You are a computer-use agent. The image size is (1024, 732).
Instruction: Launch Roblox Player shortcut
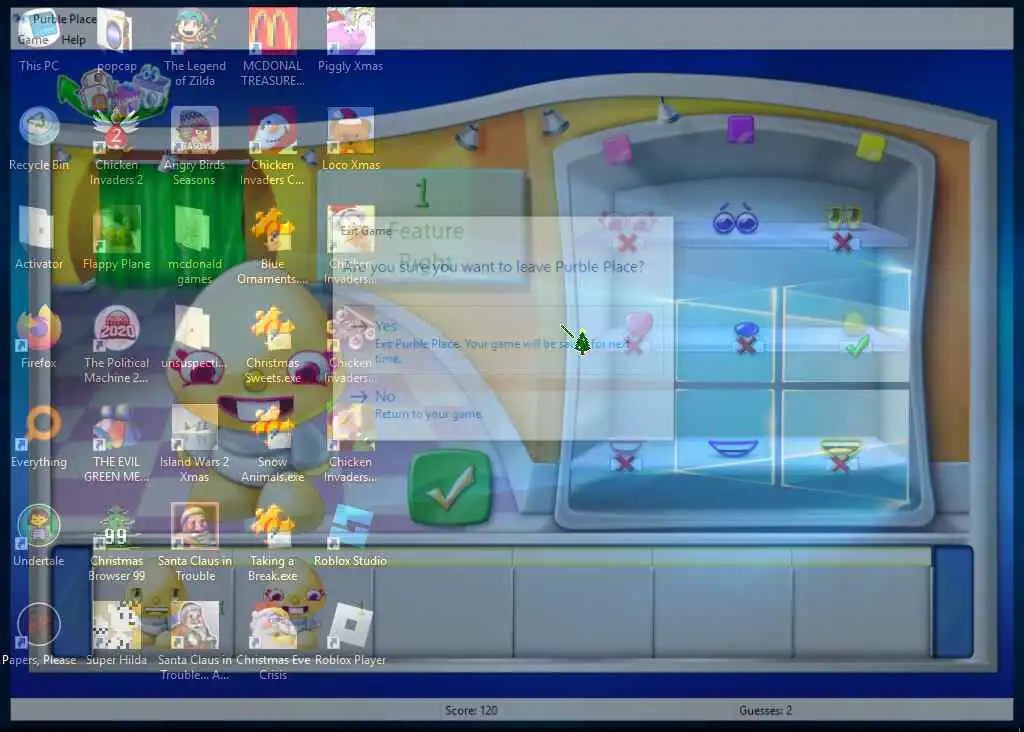(350, 634)
